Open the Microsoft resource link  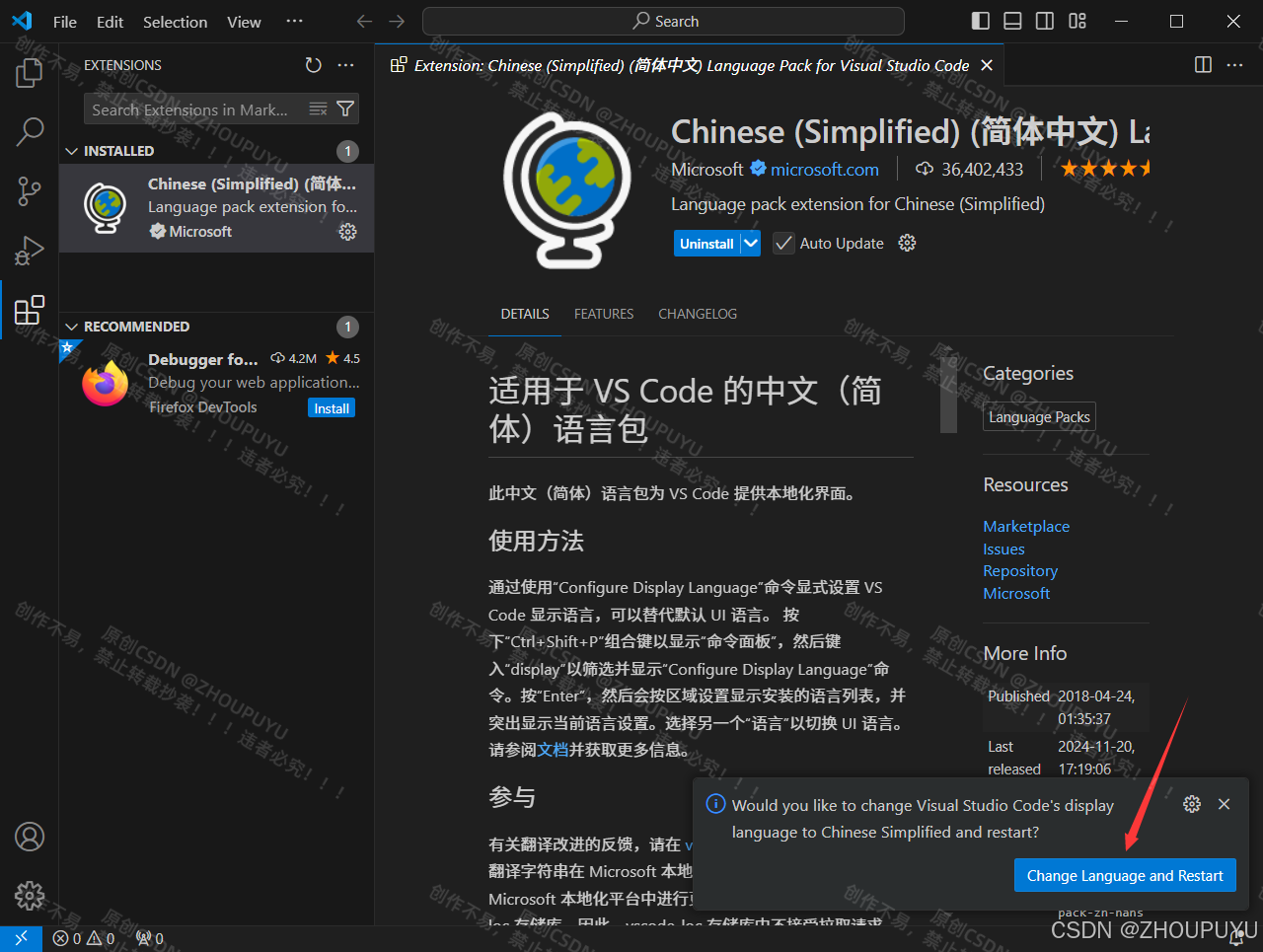point(1016,594)
